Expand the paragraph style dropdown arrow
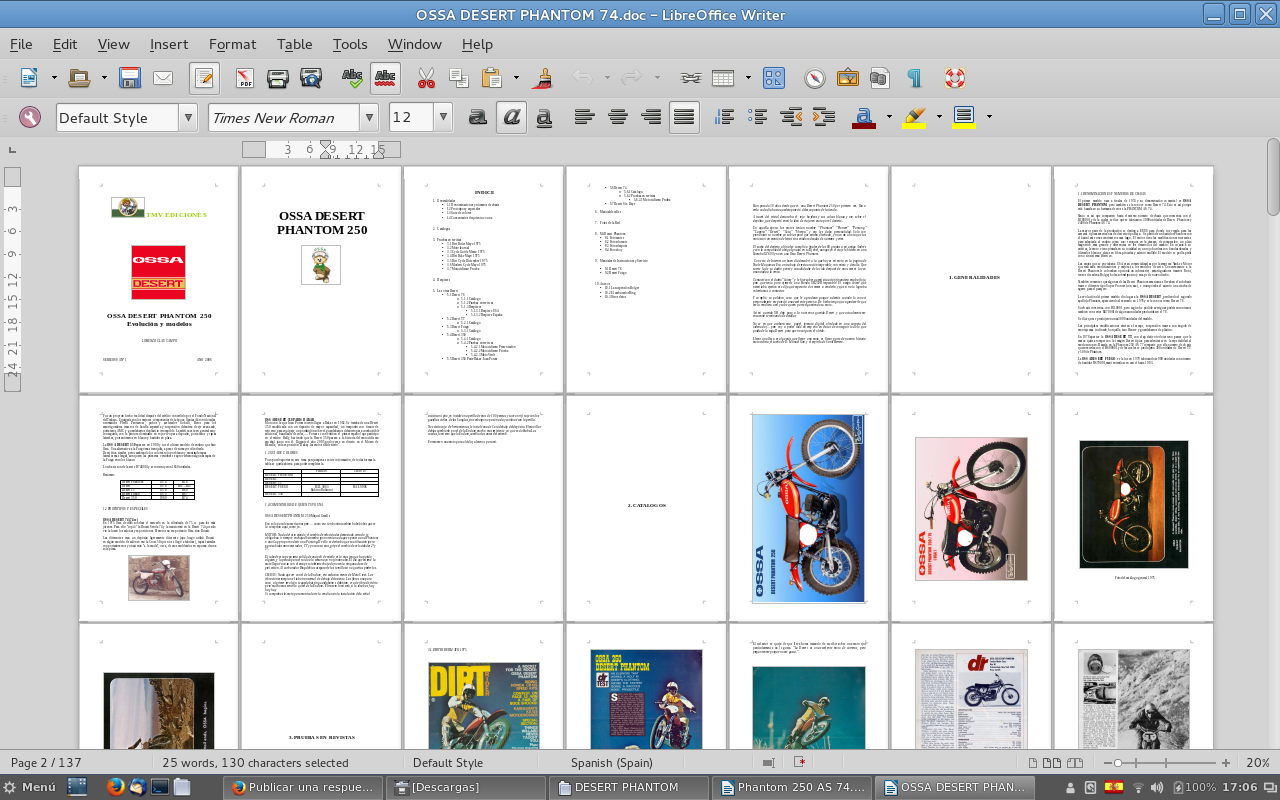The height and width of the screenshot is (800, 1280). click(188, 117)
